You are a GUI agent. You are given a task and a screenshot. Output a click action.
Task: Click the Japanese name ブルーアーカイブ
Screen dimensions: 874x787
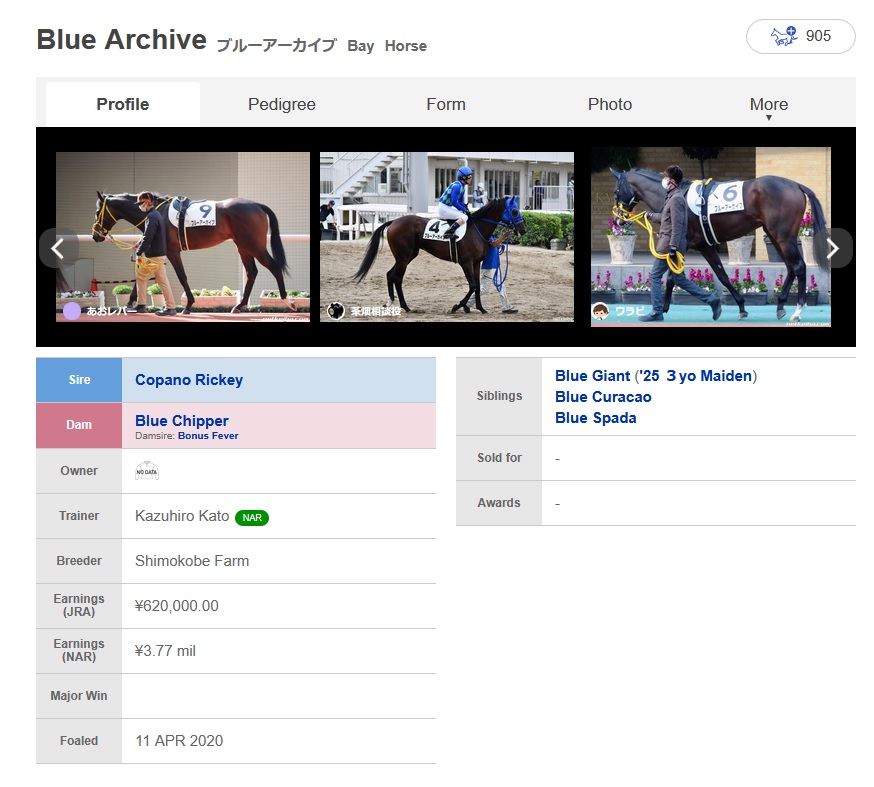pyautogui.click(x=276, y=45)
